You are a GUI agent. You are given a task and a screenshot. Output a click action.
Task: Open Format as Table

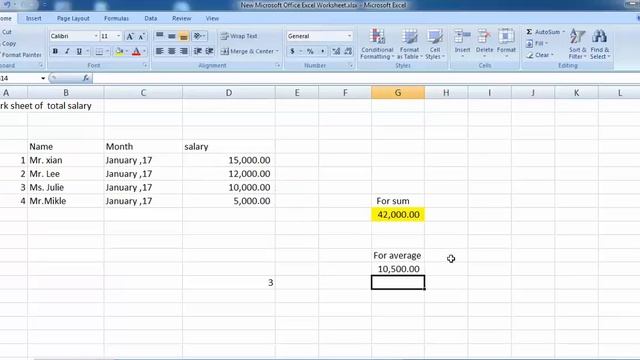[x=409, y=44]
